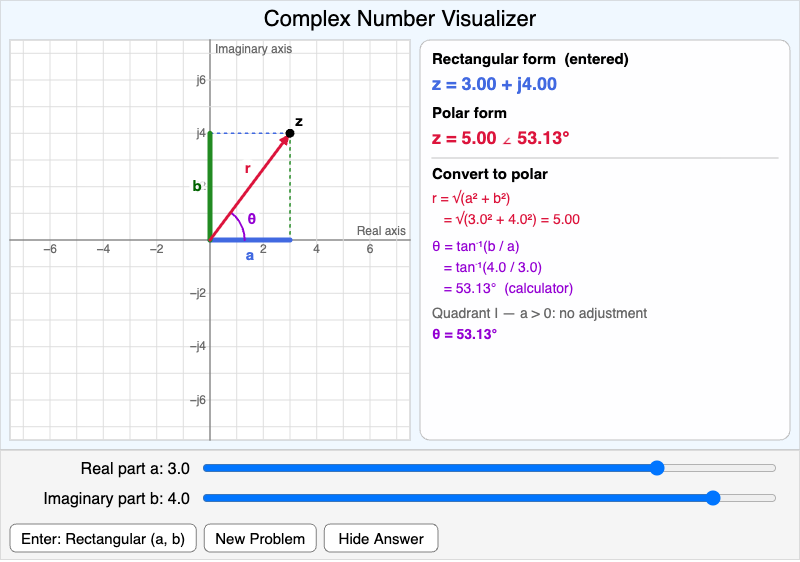
Task: Click the j4 tick label on imaginary axis
Action: (201, 133)
